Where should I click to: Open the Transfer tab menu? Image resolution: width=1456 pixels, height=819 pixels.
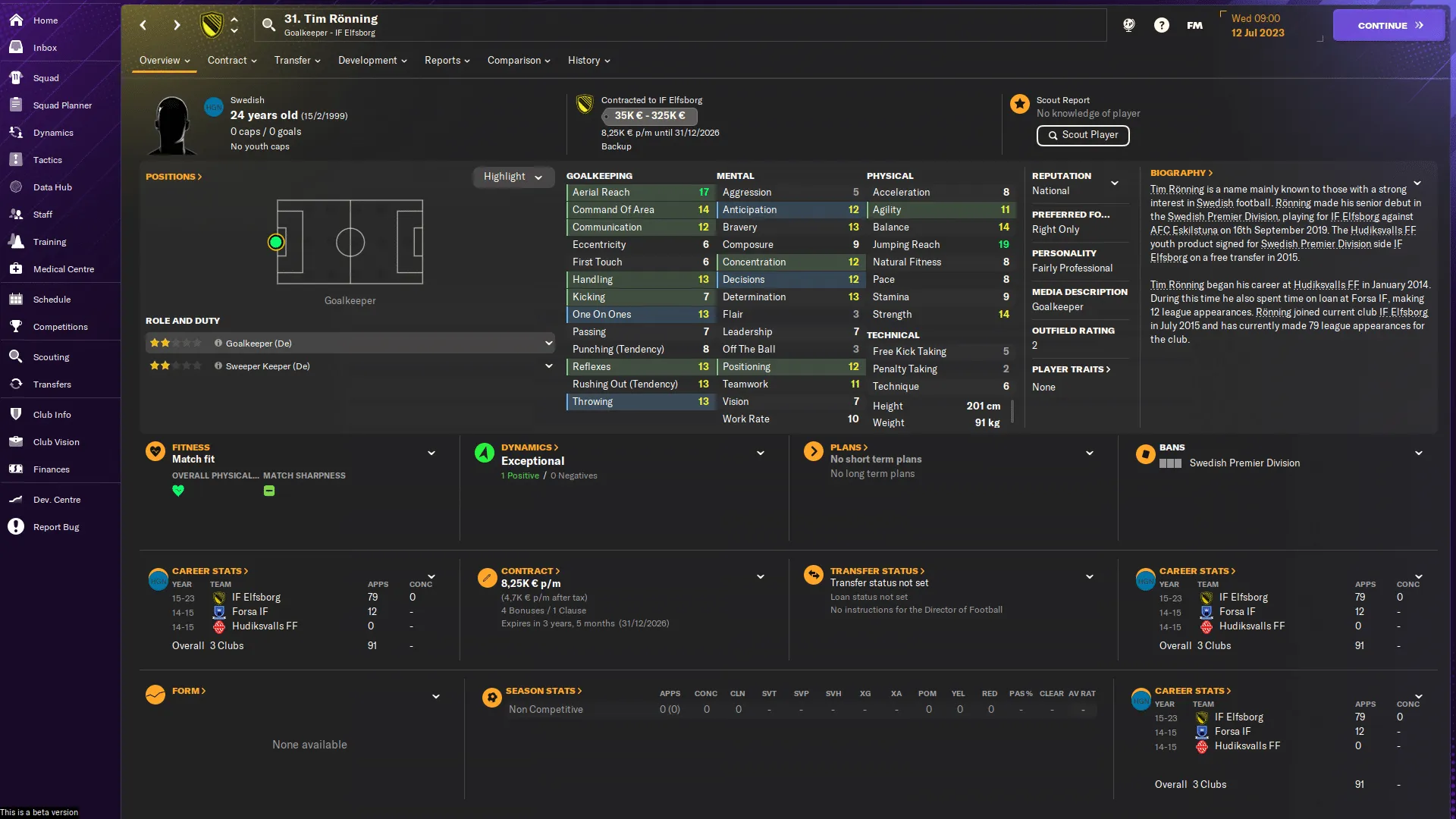[x=297, y=61]
